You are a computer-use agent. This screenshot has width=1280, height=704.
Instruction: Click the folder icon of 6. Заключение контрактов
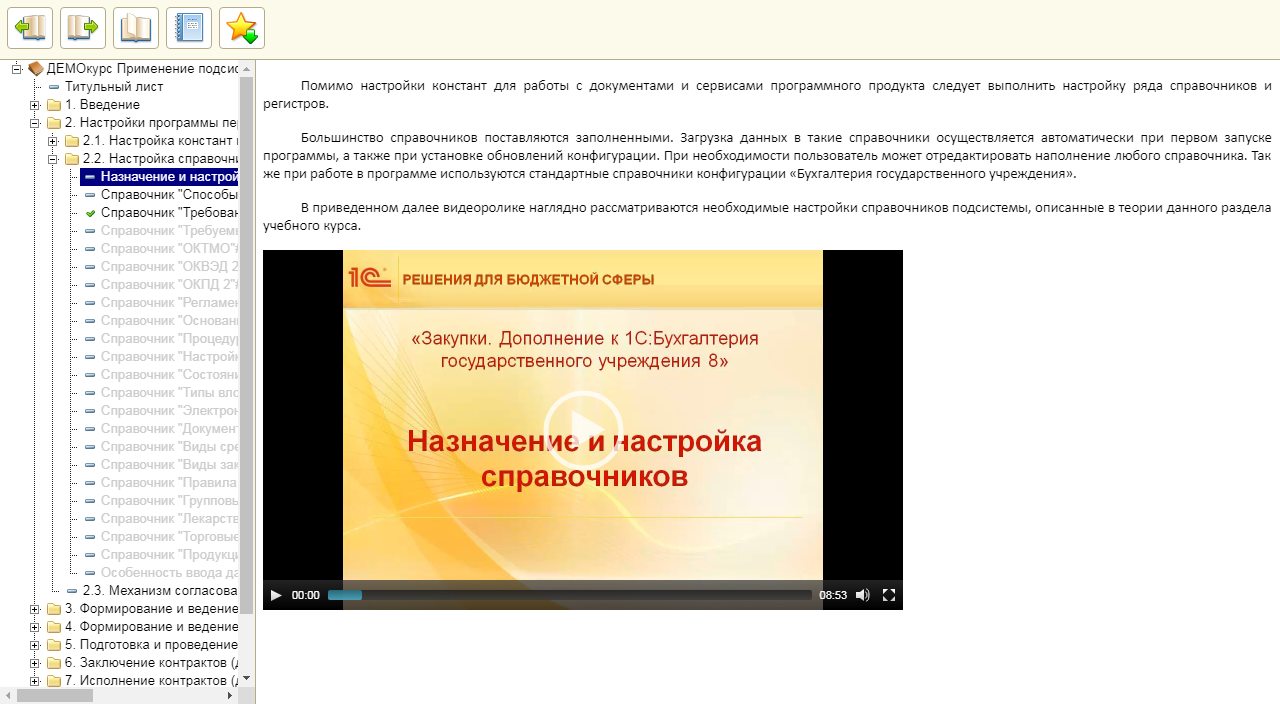[54, 663]
